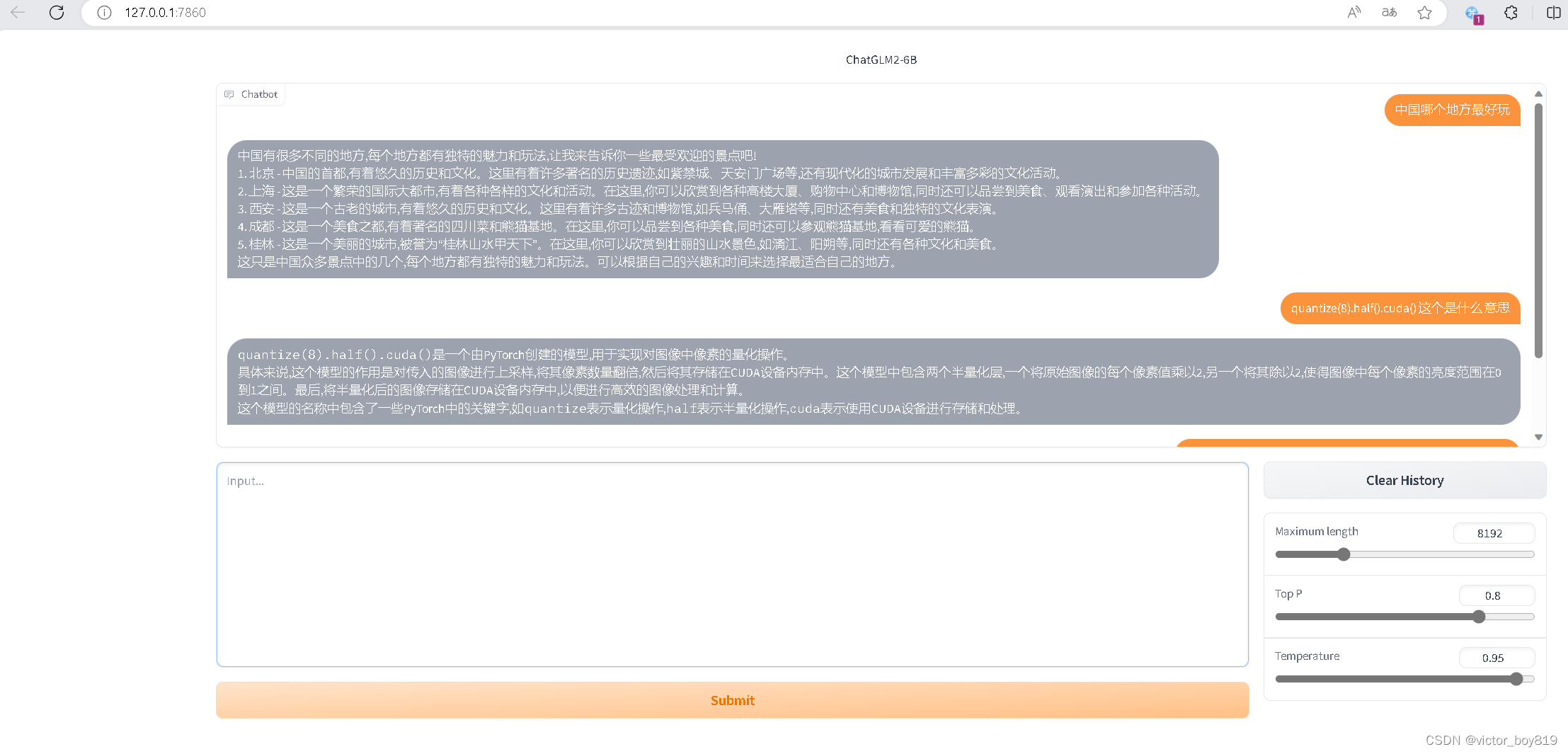The image size is (1568, 754).
Task: Click the Top P label
Action: [x=1288, y=593]
